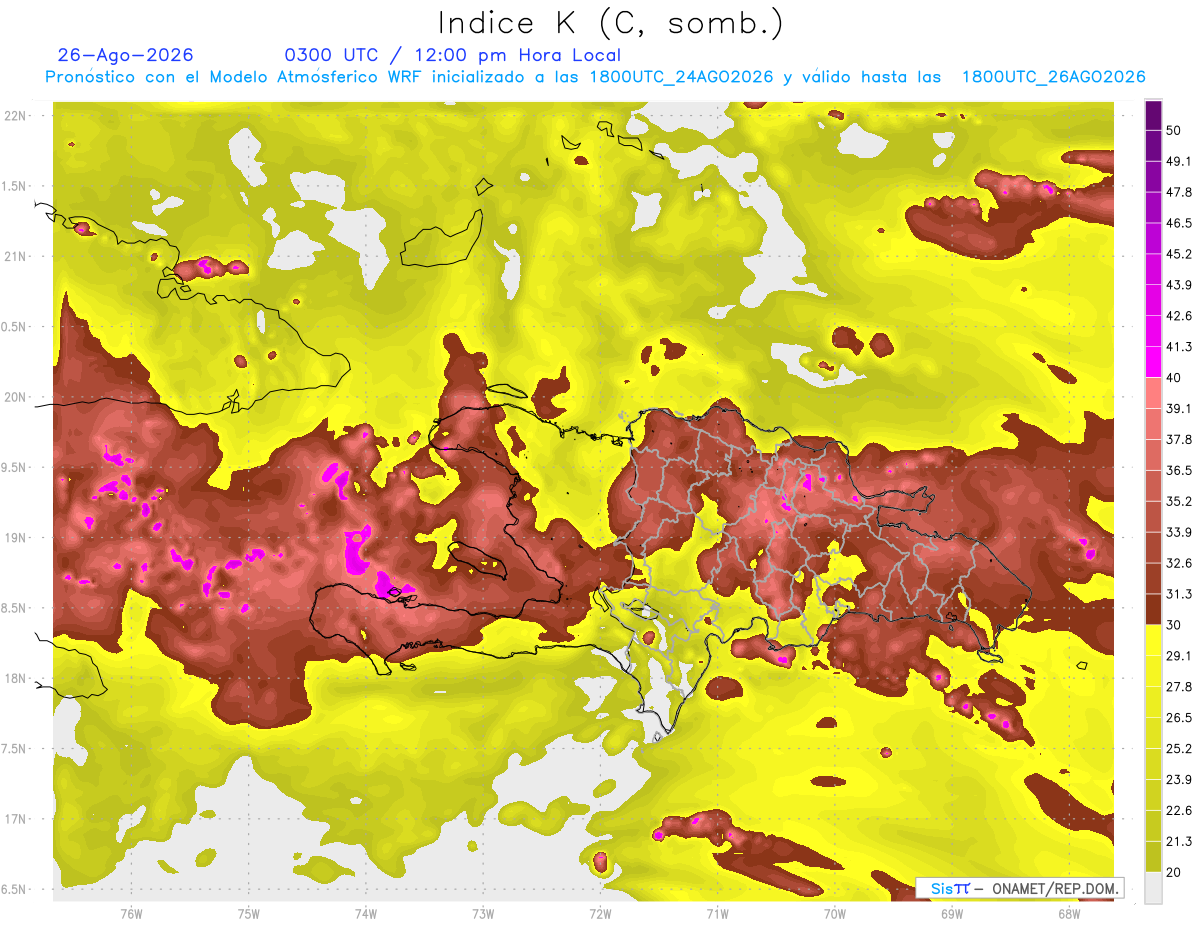Image resolution: width=1200 pixels, height=927 pixels.
Task: Click the "68W" longitude label
Action: (1068, 912)
